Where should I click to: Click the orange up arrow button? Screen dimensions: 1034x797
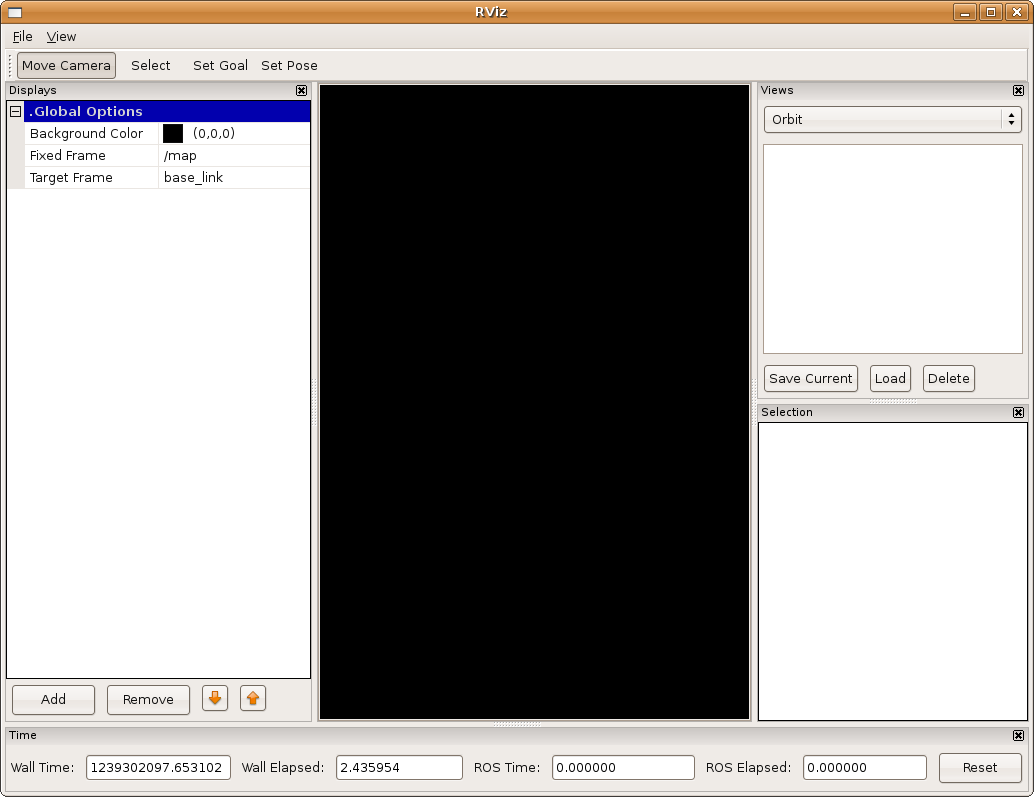(x=253, y=698)
